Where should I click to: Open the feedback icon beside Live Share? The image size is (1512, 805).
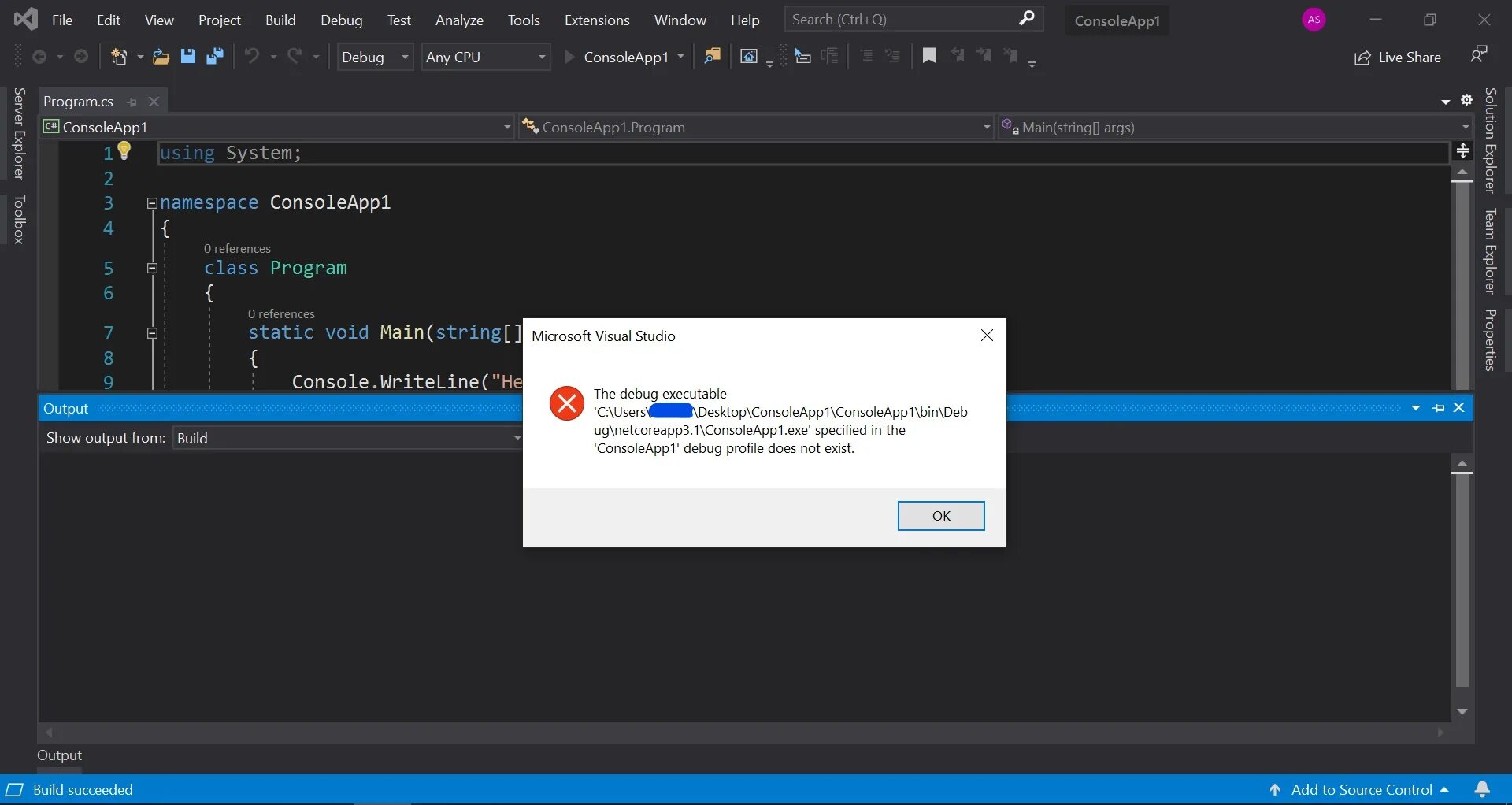pos(1479,55)
